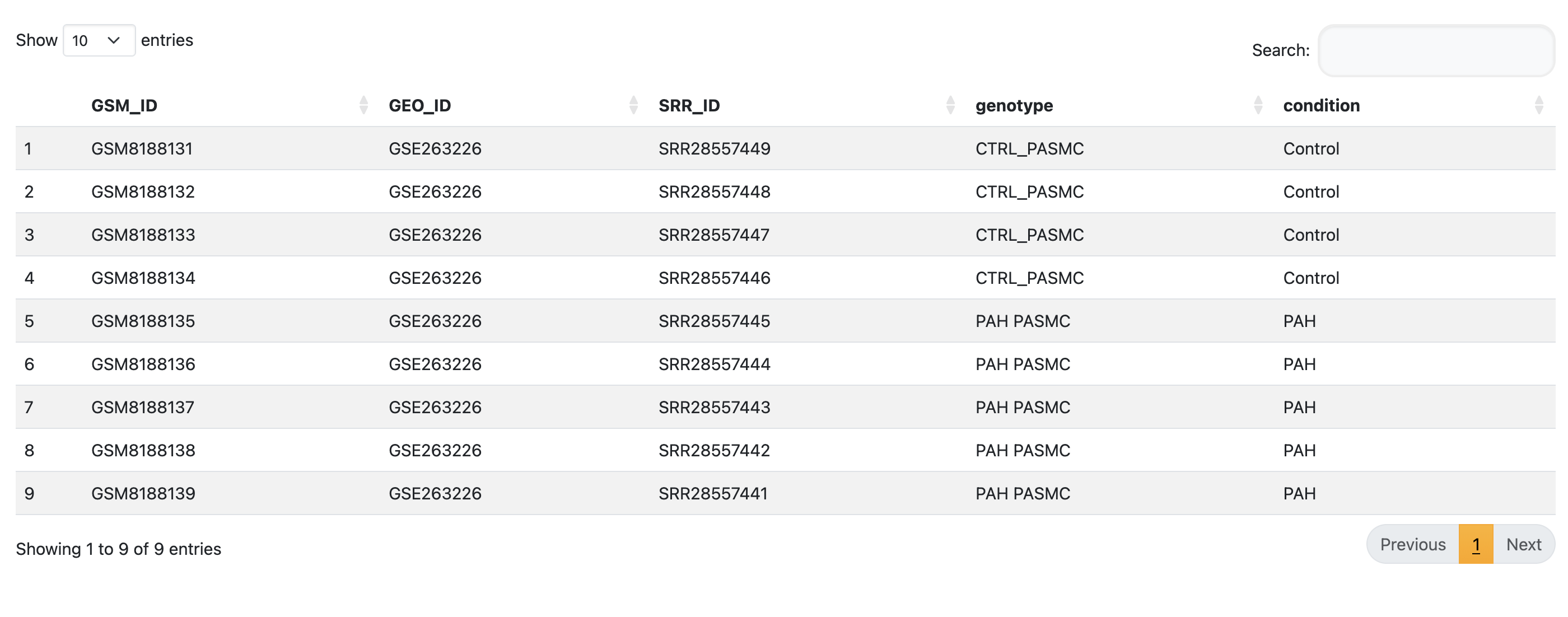Sort table by GEO_ID header
The width and height of the screenshot is (1568, 617).
(420, 105)
